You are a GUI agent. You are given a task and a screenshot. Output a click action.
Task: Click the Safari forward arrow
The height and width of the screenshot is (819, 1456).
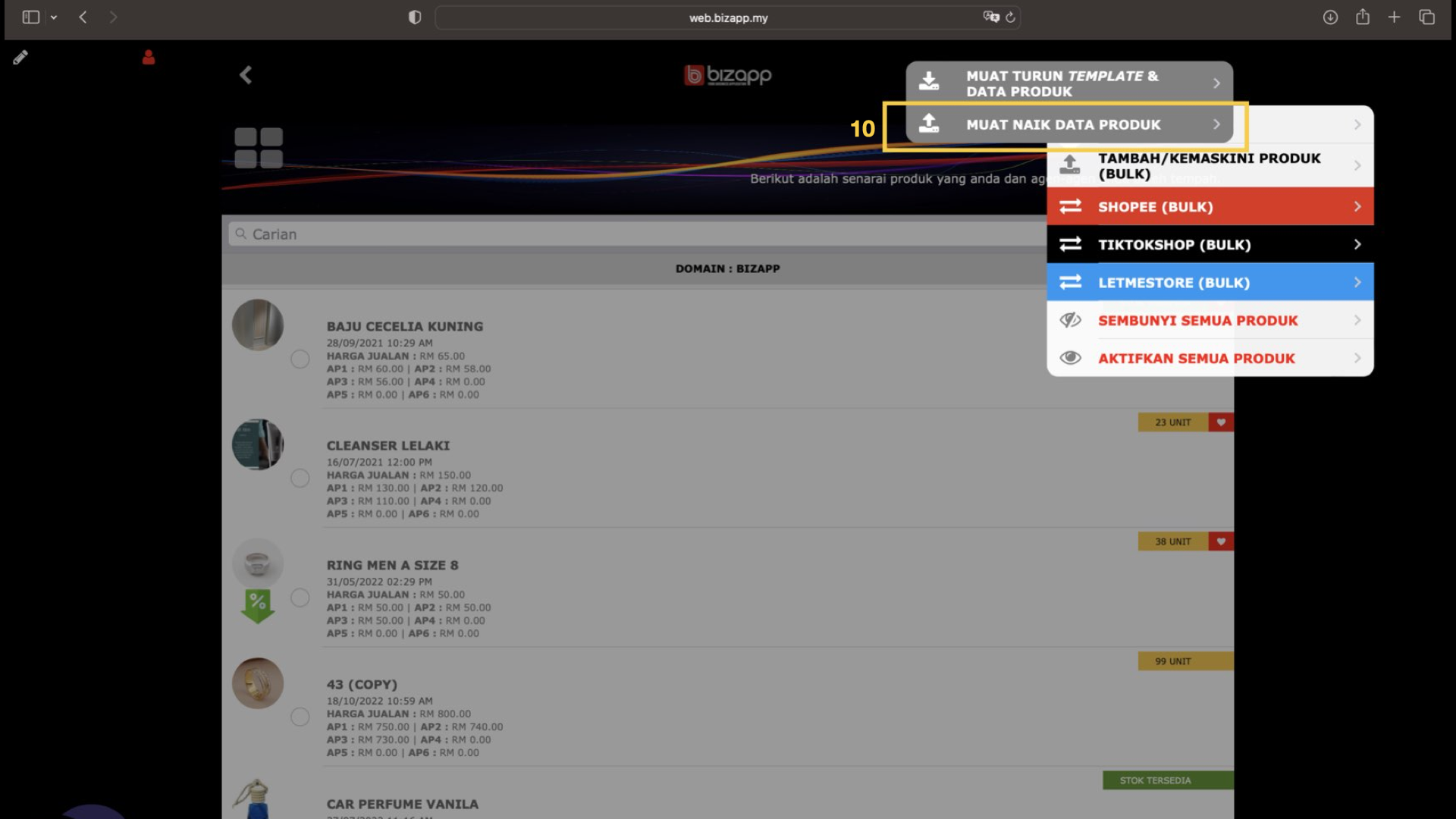coord(113,17)
